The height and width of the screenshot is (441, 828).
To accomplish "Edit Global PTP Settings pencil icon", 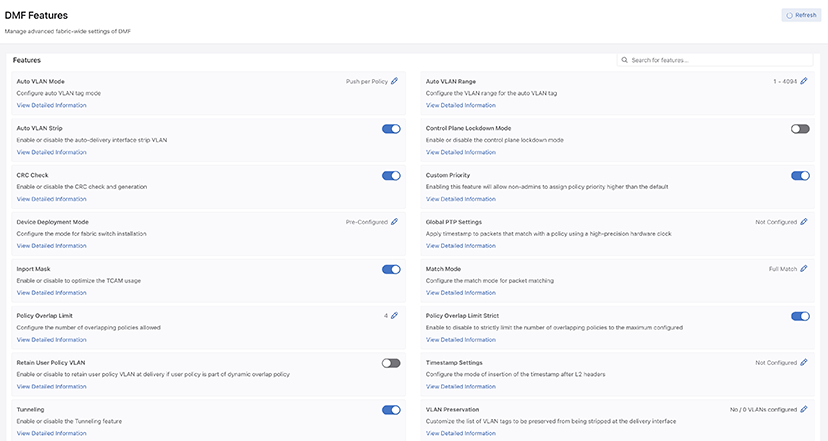I will (x=804, y=222).
